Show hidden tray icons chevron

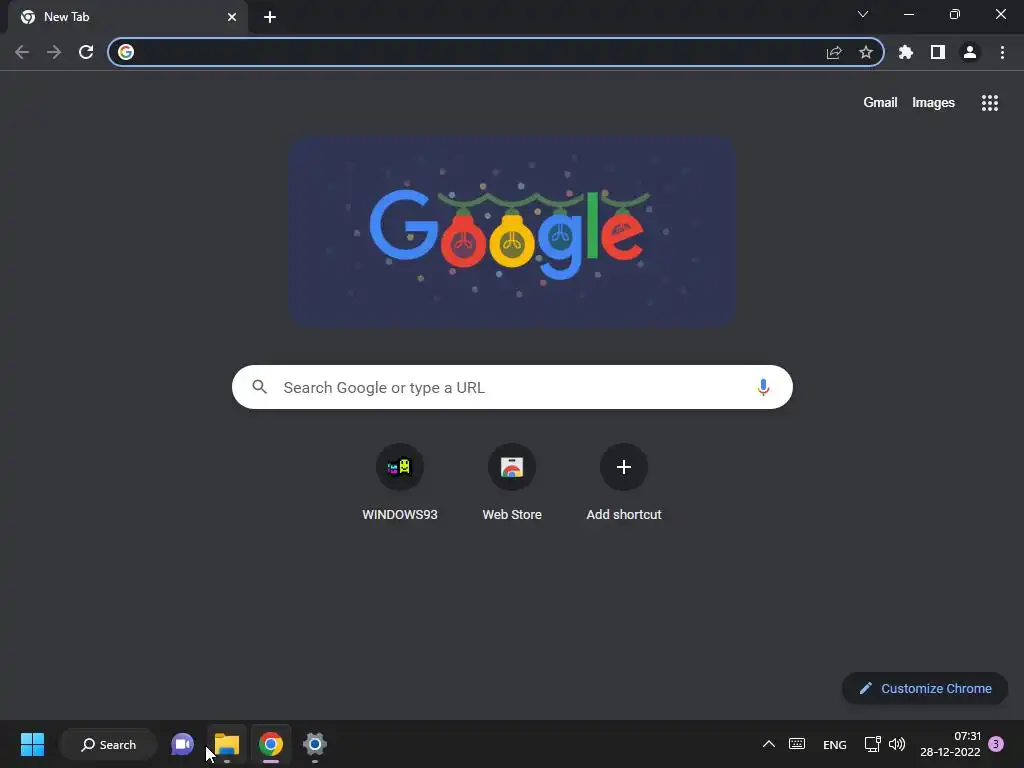769,744
